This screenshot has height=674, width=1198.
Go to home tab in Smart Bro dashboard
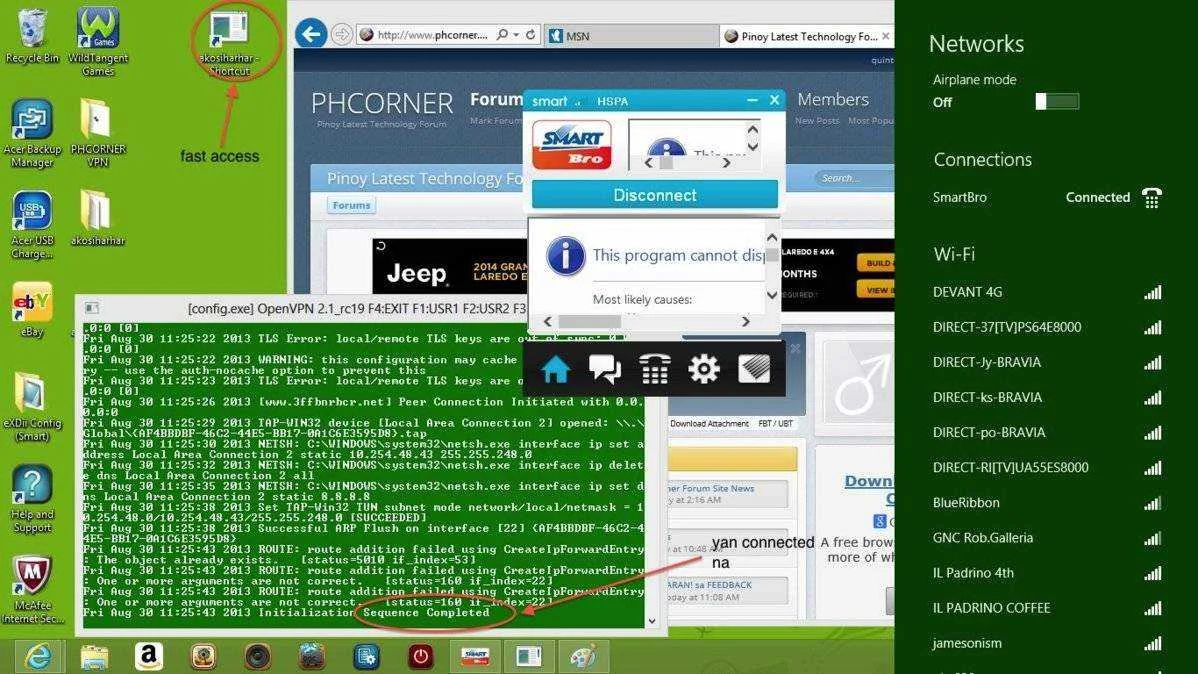[x=555, y=370]
